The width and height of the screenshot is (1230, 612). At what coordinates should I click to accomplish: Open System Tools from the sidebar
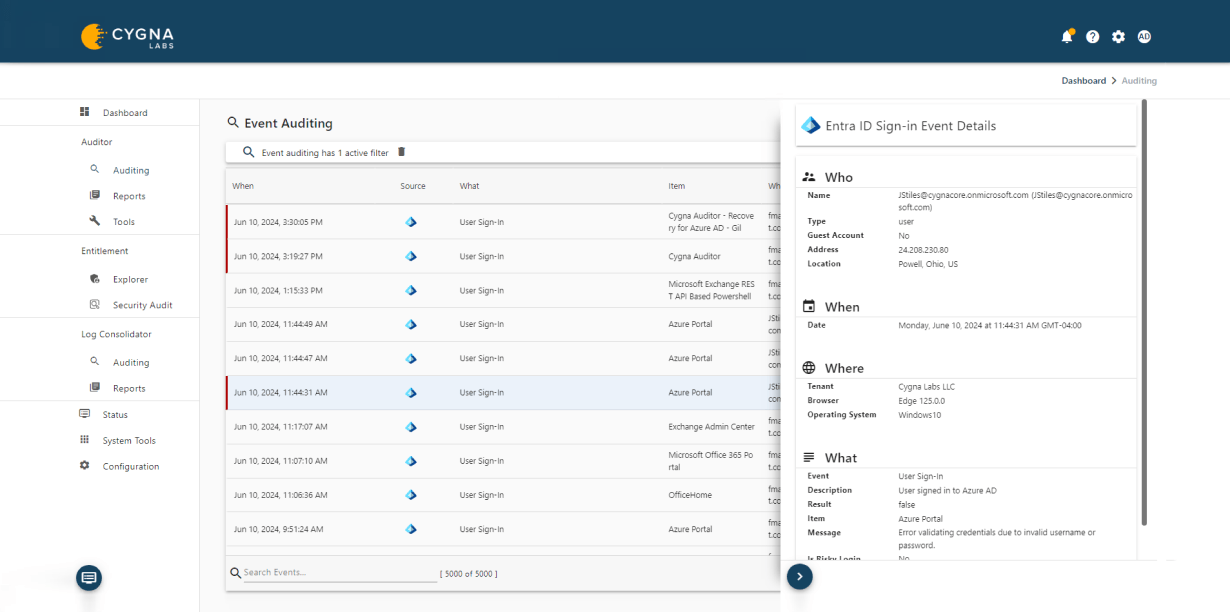pos(130,440)
